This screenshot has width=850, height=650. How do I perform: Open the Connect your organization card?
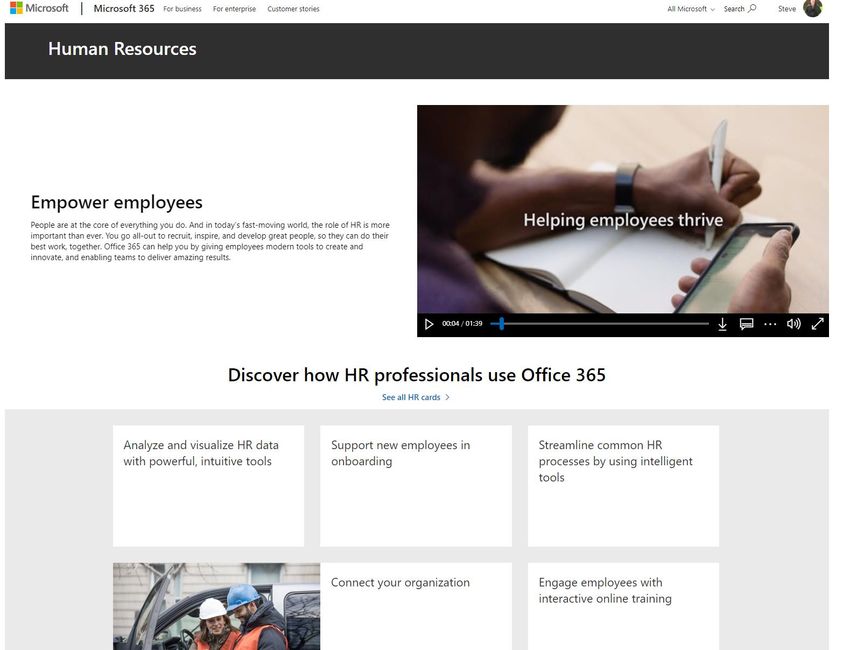(416, 606)
